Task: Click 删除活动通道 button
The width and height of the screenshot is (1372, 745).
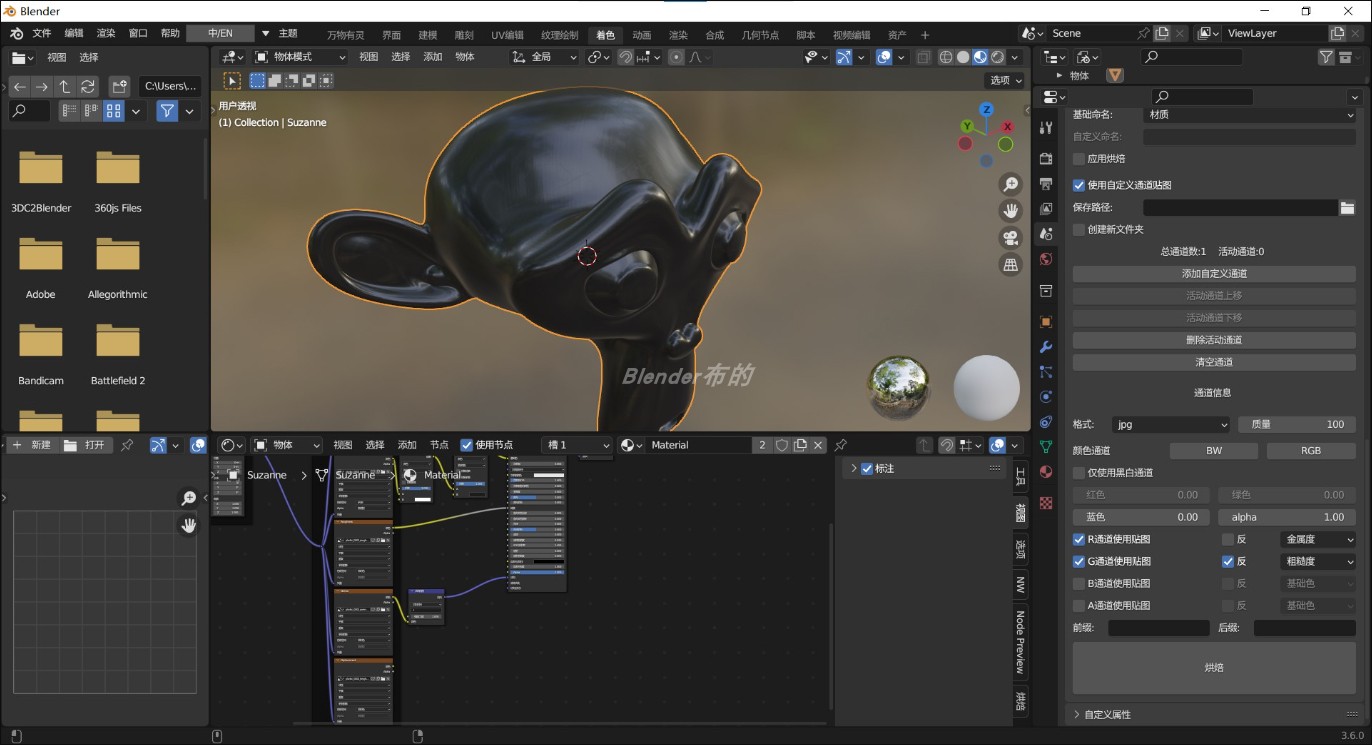Action: 1214,340
